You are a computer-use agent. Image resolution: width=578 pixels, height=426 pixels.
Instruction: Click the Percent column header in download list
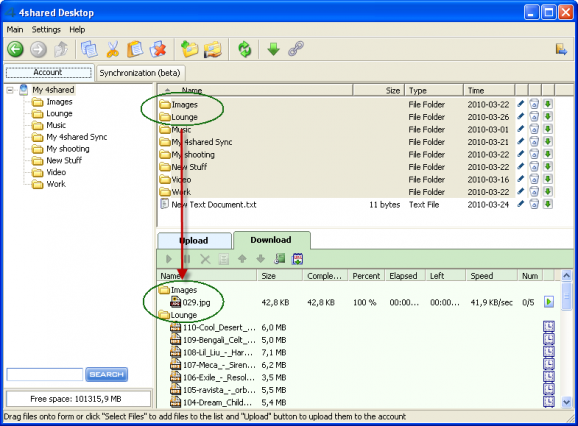[x=366, y=276]
